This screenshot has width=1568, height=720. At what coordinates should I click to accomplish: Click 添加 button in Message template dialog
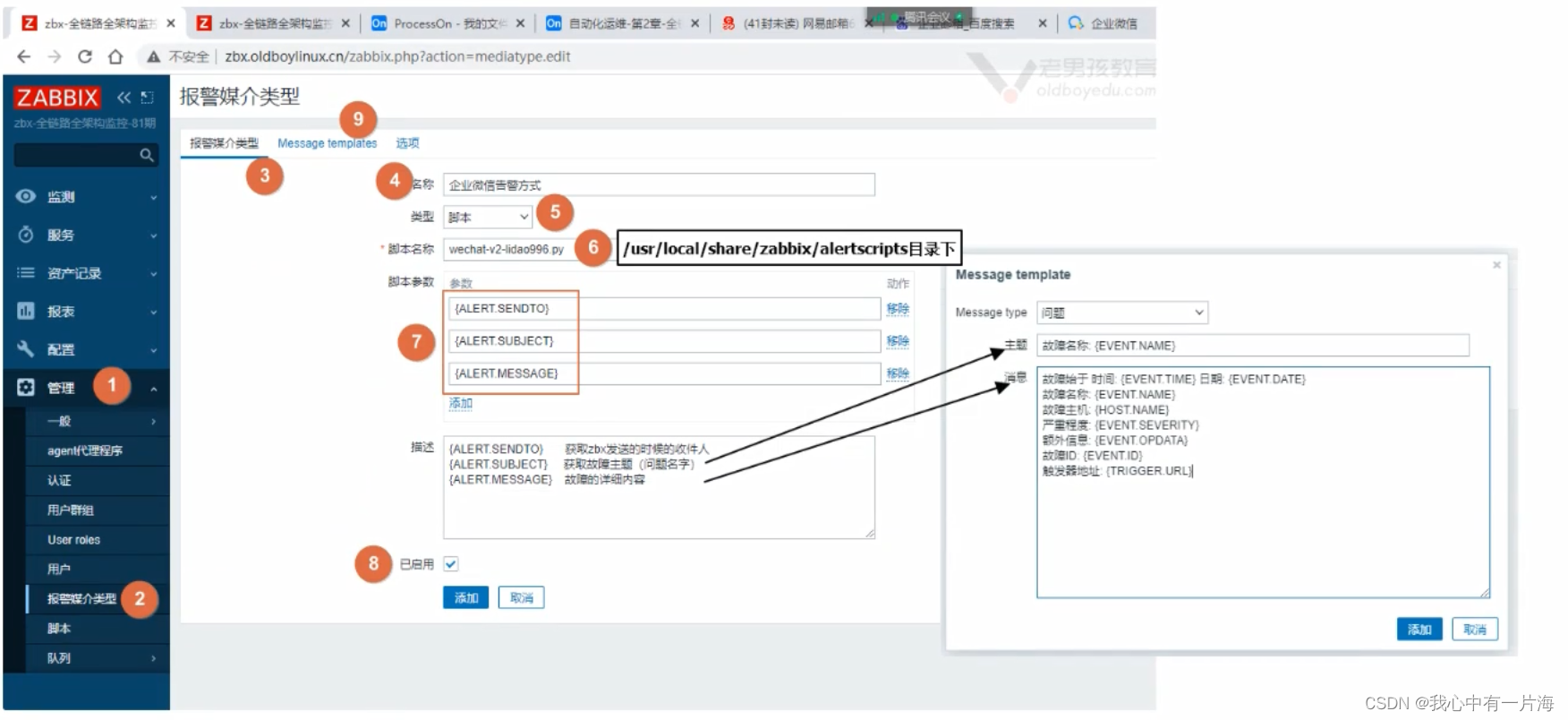pyautogui.click(x=1419, y=629)
